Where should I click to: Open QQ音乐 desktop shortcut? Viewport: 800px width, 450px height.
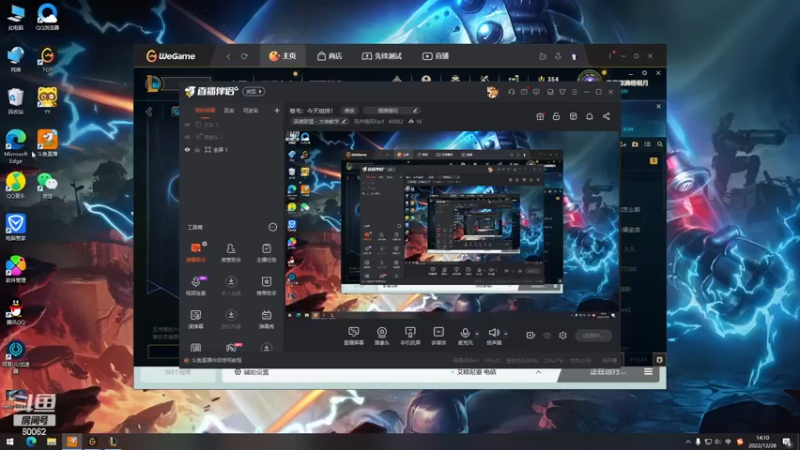[x=16, y=185]
